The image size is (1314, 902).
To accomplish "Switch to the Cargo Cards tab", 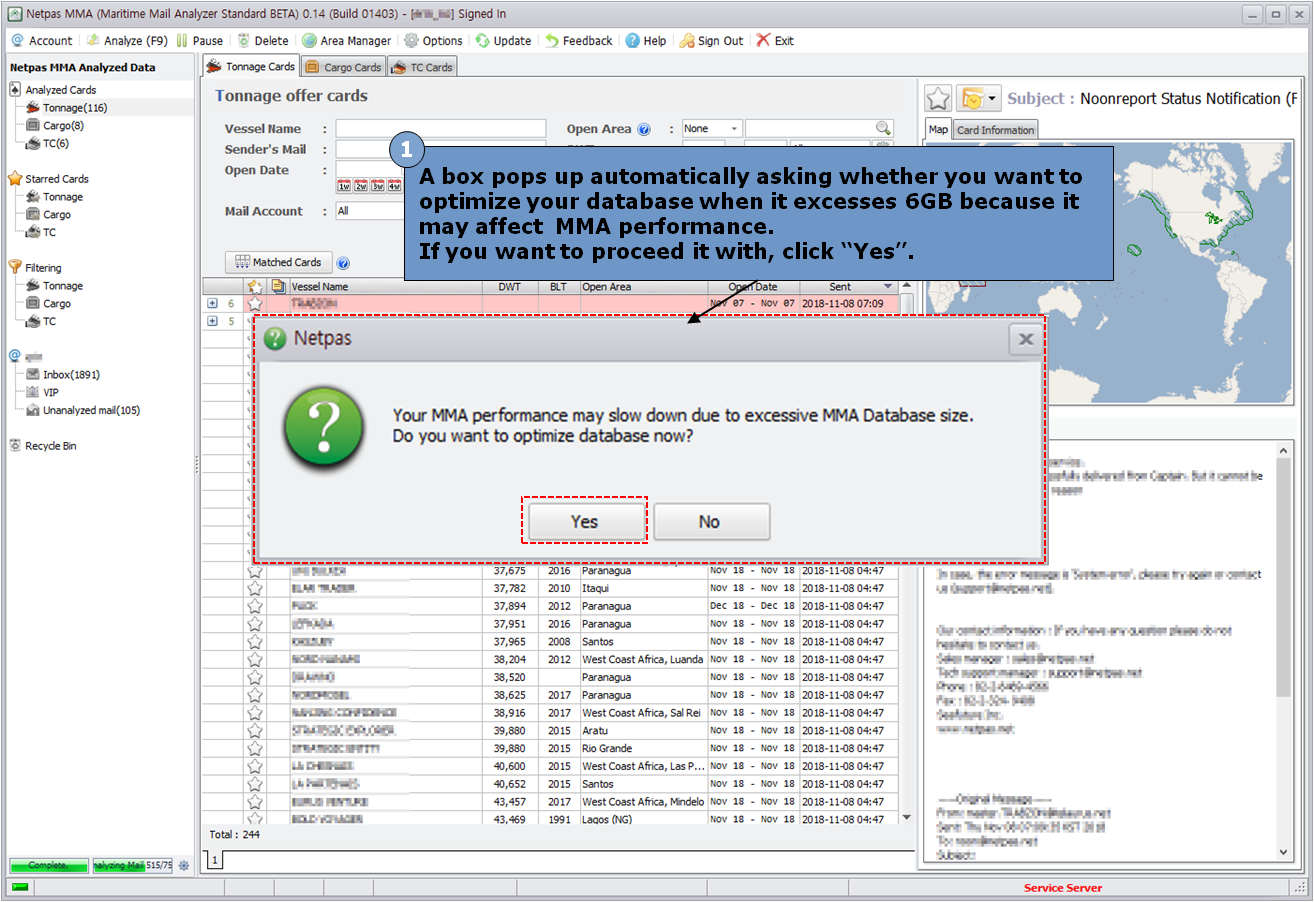I will [x=343, y=67].
